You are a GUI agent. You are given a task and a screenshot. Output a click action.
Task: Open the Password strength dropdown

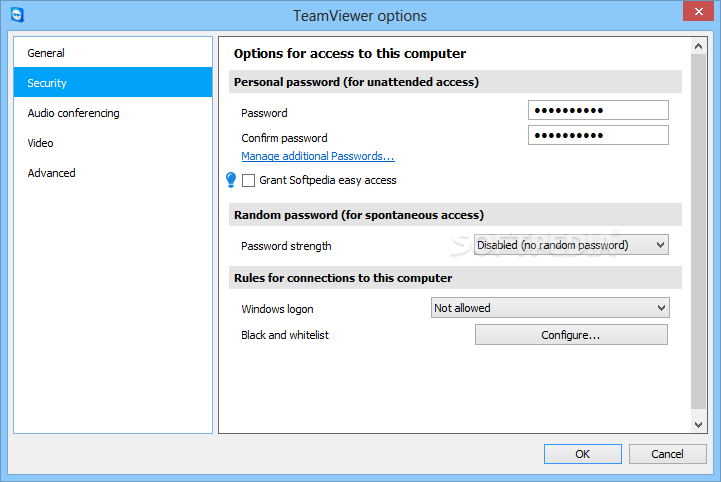(571, 245)
